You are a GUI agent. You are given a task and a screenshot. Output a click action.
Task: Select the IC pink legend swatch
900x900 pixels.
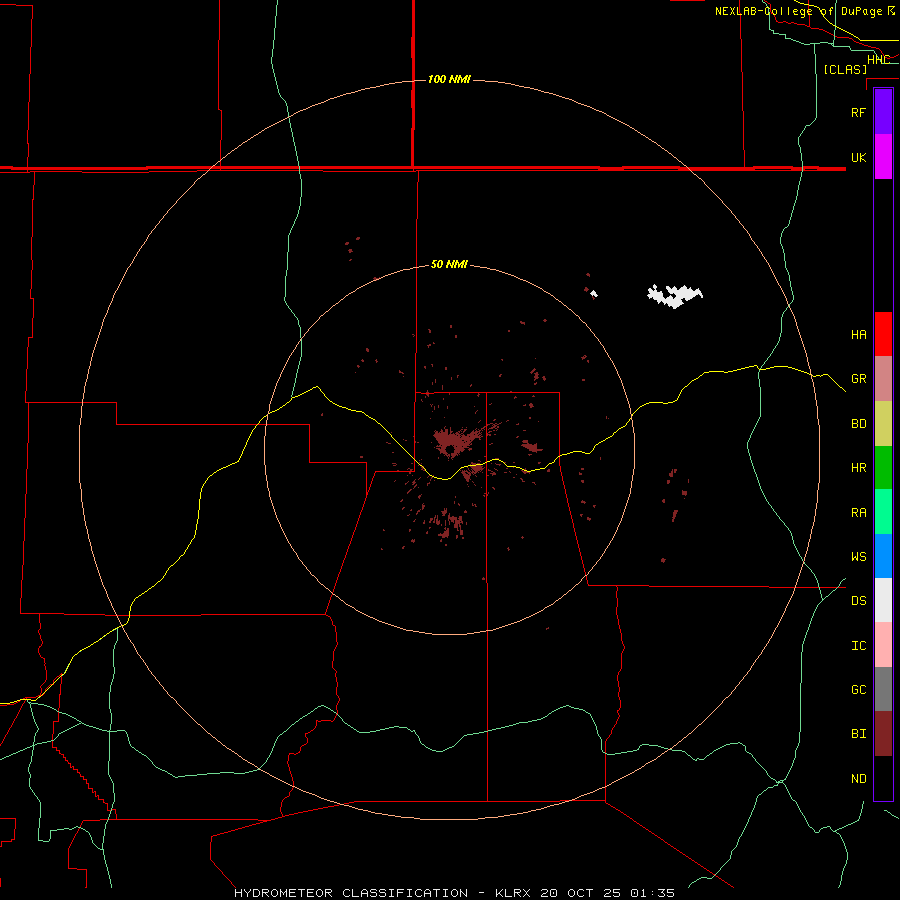[883, 645]
